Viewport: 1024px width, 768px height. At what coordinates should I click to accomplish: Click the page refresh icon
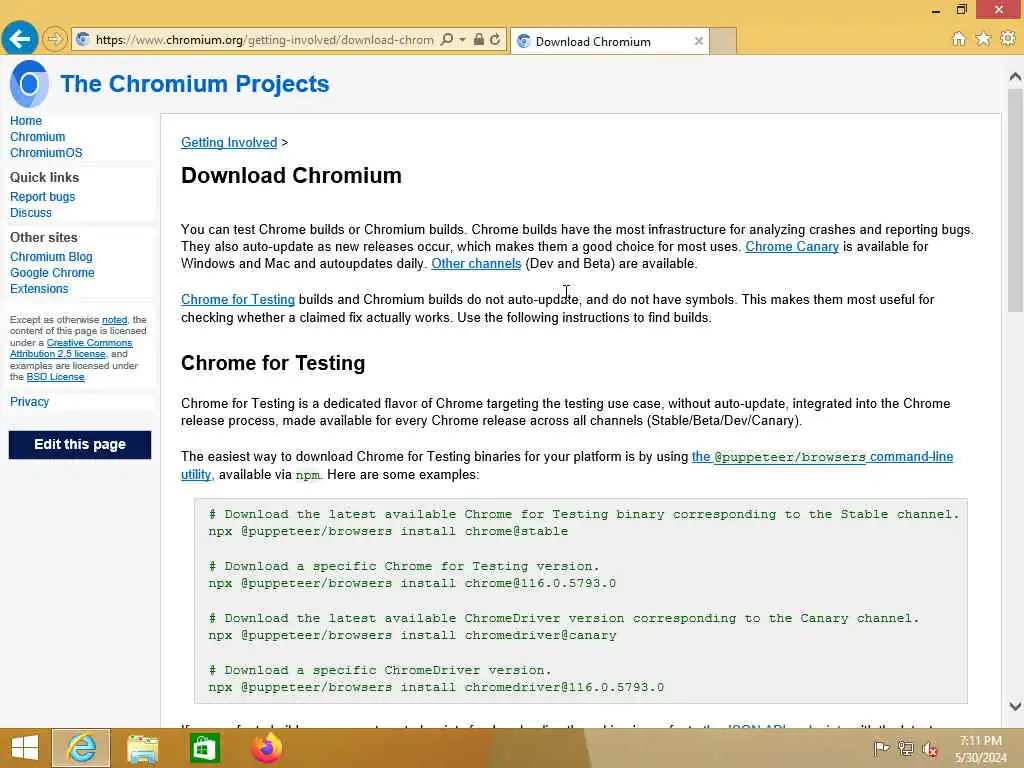[496, 39]
